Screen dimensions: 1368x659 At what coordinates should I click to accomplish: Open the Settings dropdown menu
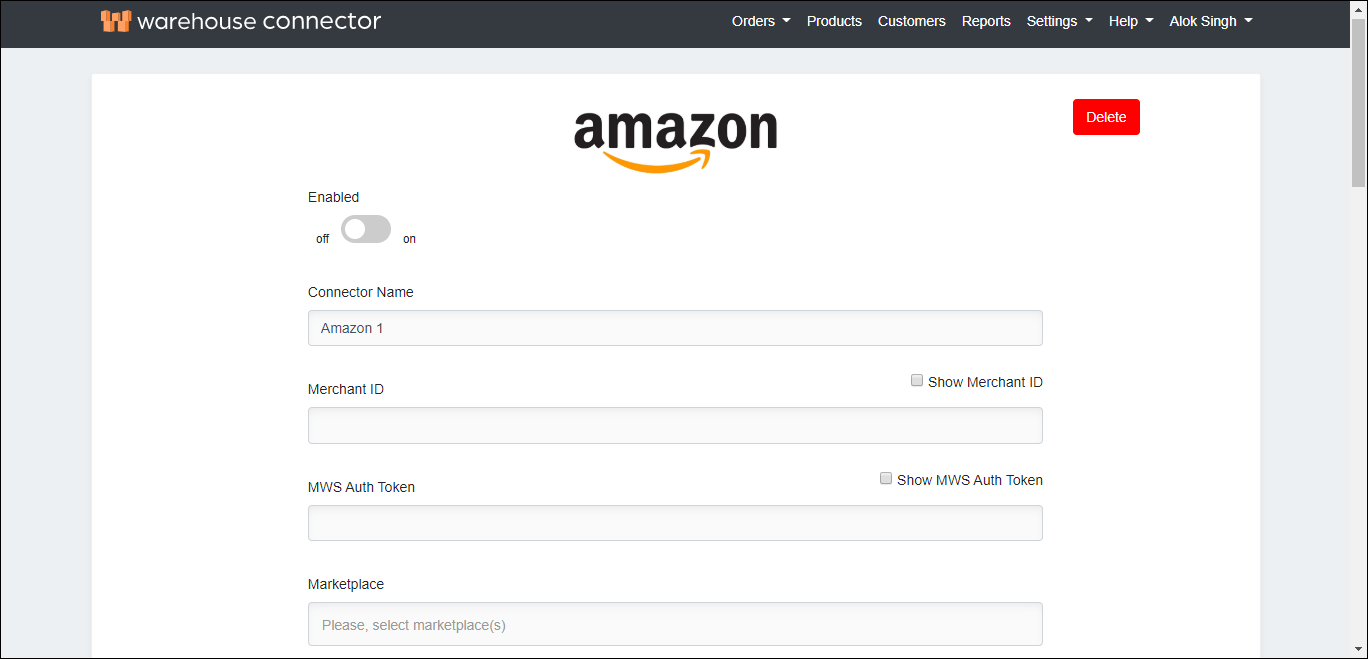(x=1058, y=20)
